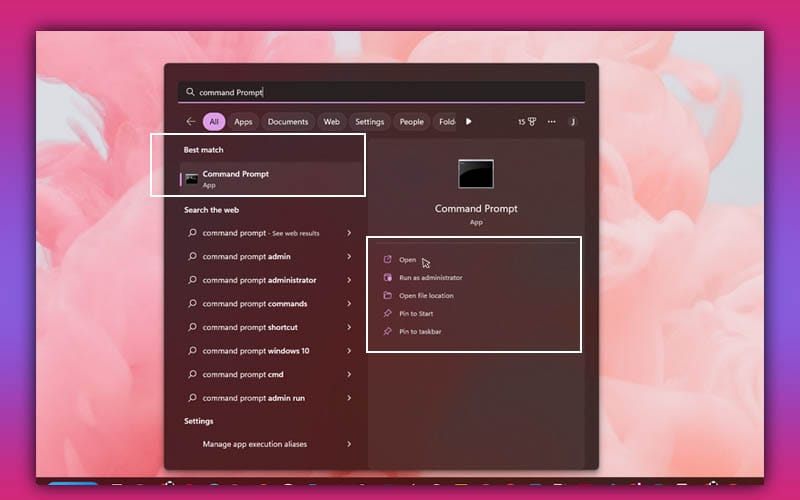Select Pin to taskbar
Image resolution: width=800 pixels, height=500 pixels.
(x=420, y=332)
